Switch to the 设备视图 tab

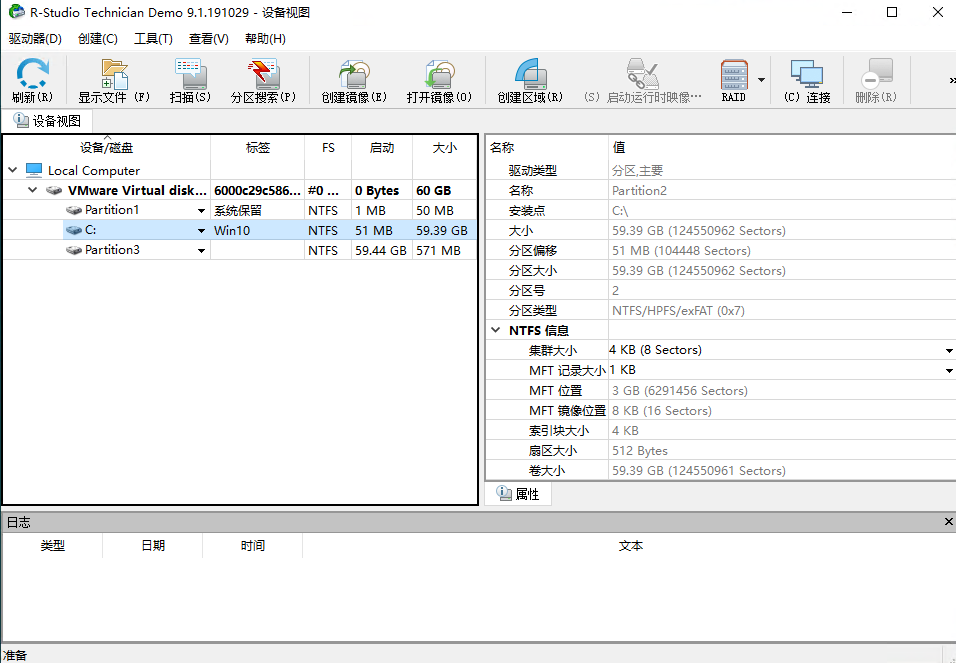point(48,121)
